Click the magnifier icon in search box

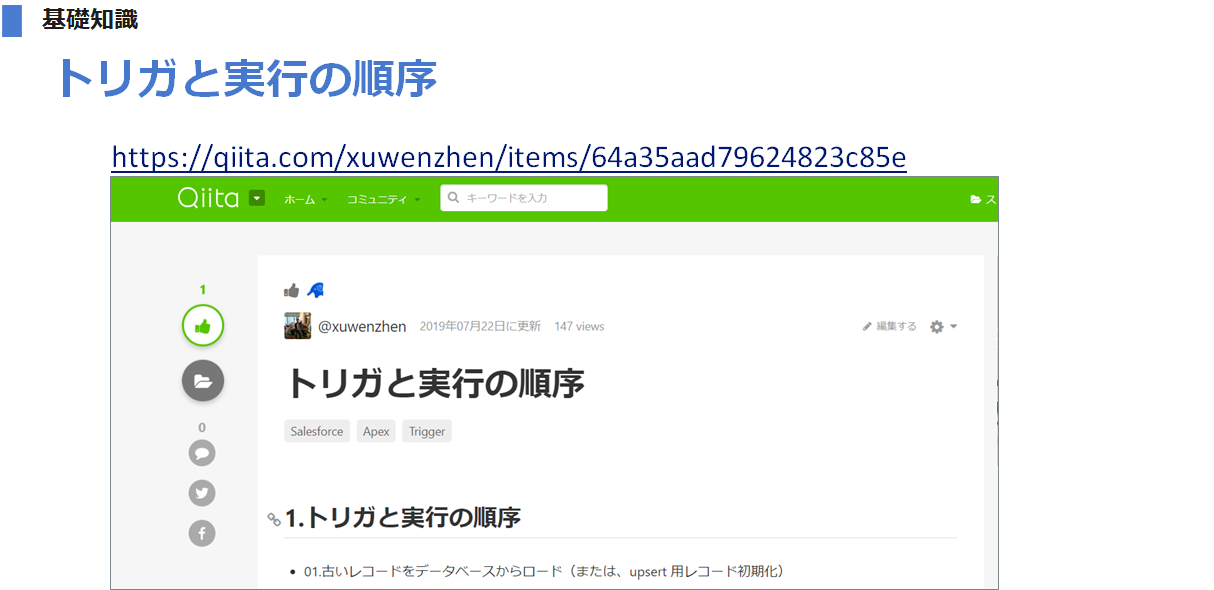(453, 198)
